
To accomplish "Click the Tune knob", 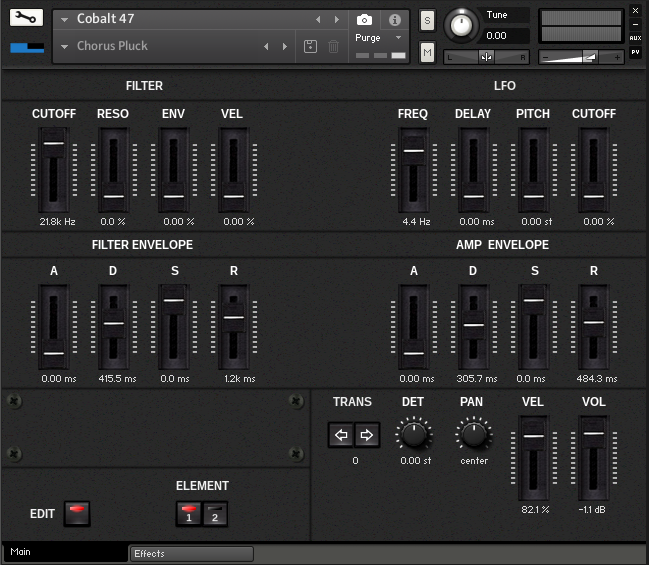I will click(x=461, y=25).
